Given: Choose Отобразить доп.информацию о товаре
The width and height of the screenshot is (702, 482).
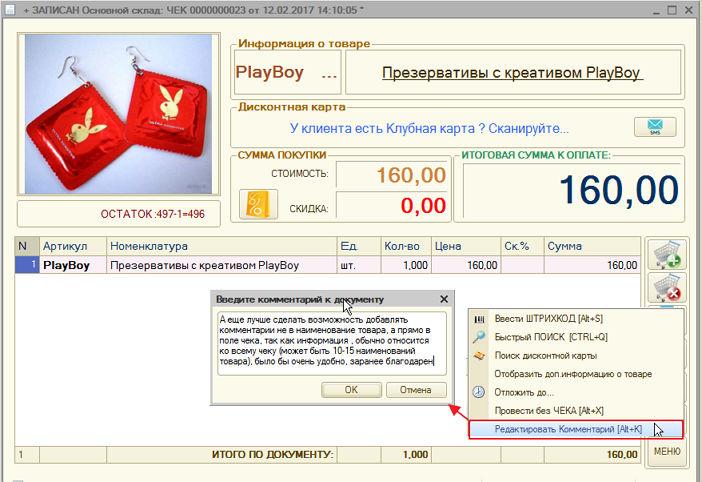Looking at the screenshot, I should coord(576,374).
